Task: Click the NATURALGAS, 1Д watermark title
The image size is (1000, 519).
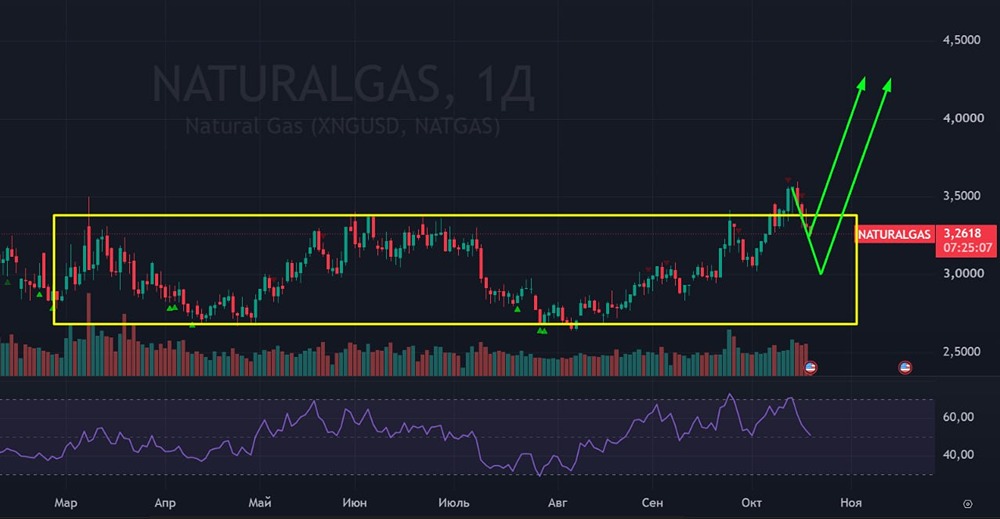Action: [x=343, y=84]
